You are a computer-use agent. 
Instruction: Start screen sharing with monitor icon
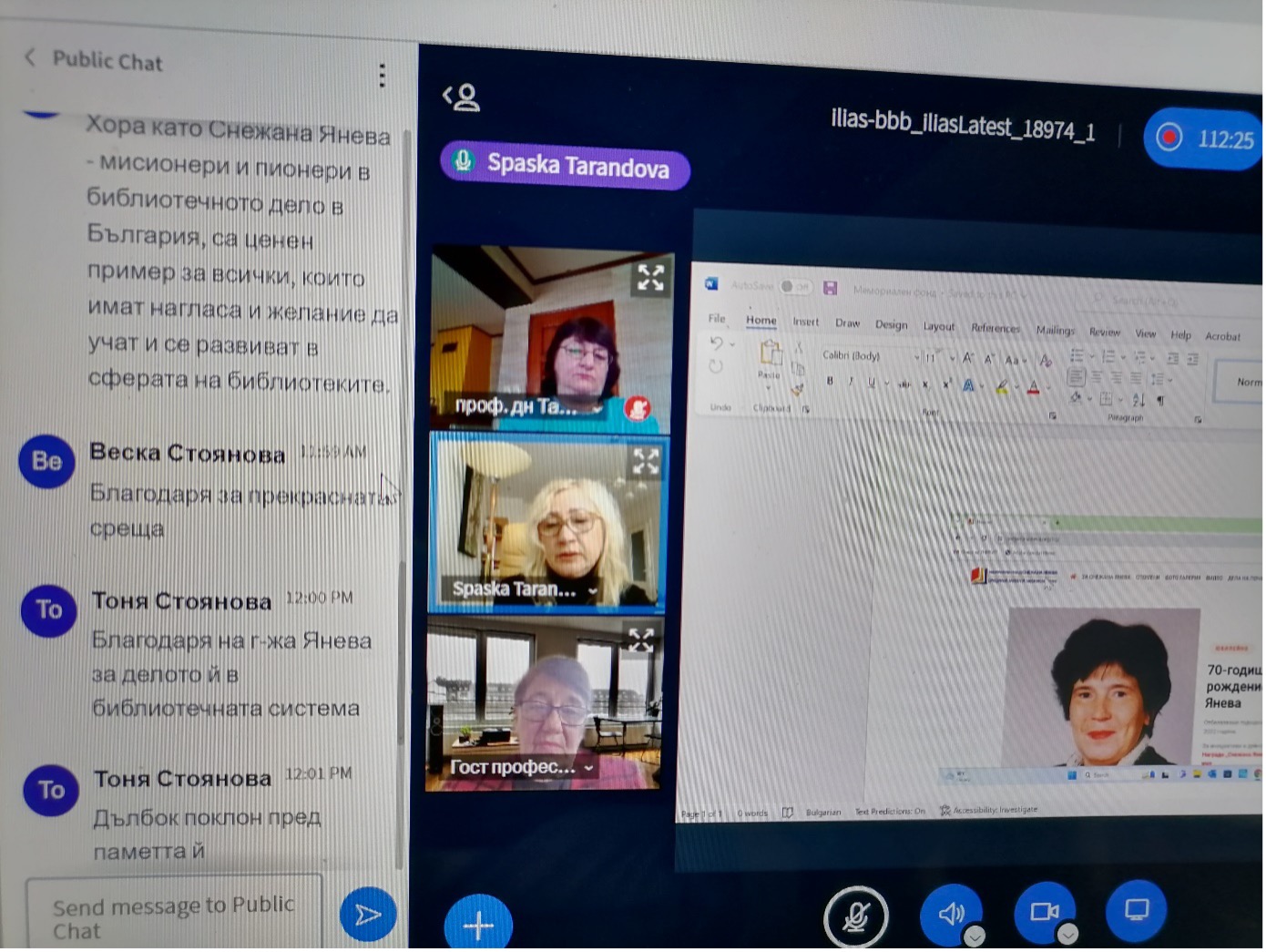[1136, 908]
